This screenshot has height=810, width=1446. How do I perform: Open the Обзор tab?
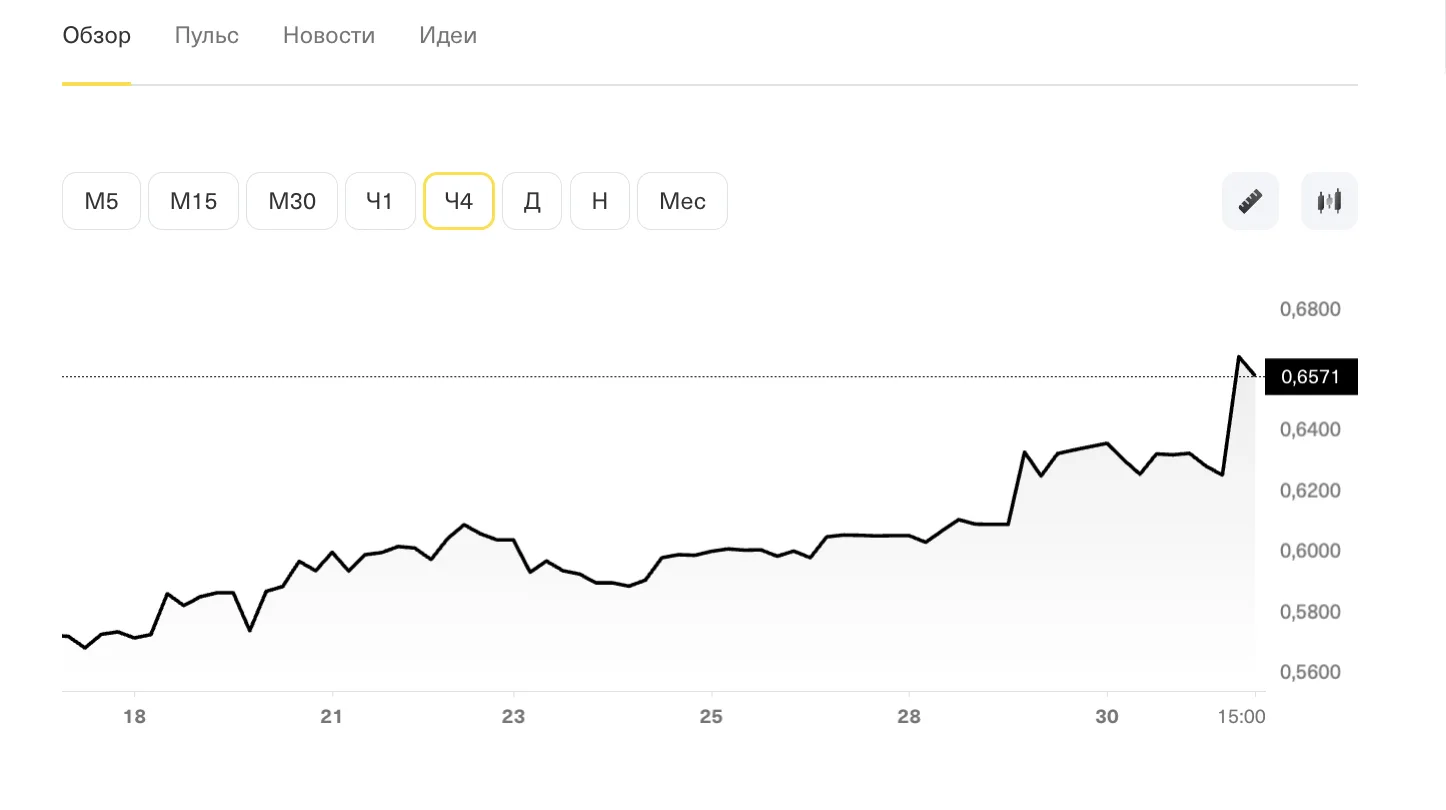click(96, 36)
